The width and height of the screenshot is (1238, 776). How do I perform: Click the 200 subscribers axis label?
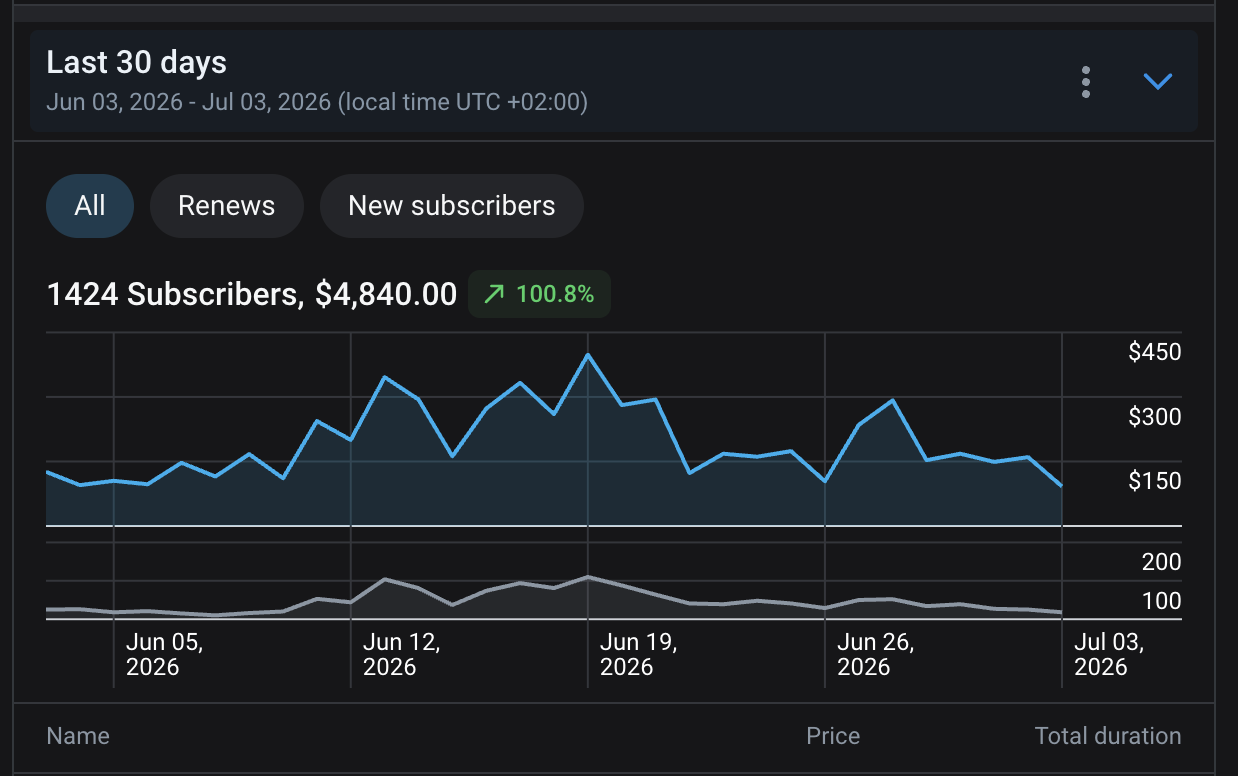tap(1162, 562)
